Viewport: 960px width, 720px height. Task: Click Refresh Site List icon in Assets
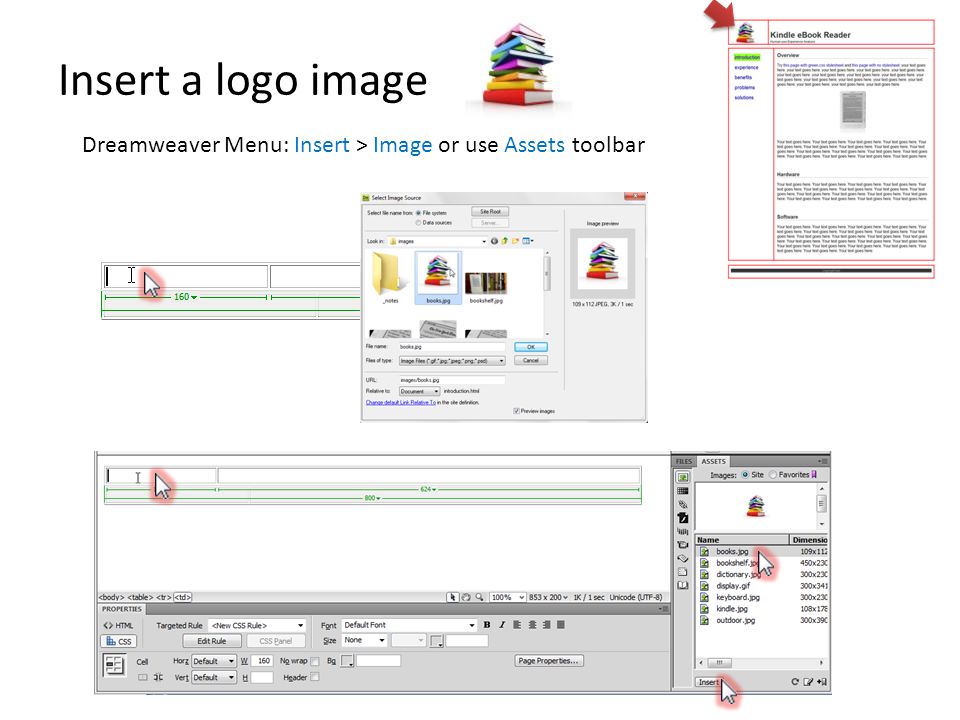click(795, 681)
